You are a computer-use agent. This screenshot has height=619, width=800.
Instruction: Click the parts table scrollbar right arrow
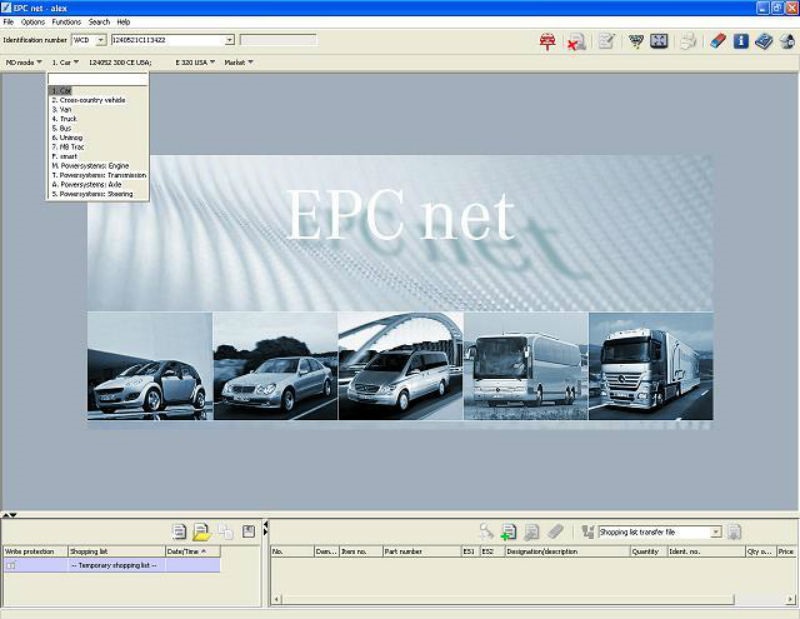click(x=790, y=599)
